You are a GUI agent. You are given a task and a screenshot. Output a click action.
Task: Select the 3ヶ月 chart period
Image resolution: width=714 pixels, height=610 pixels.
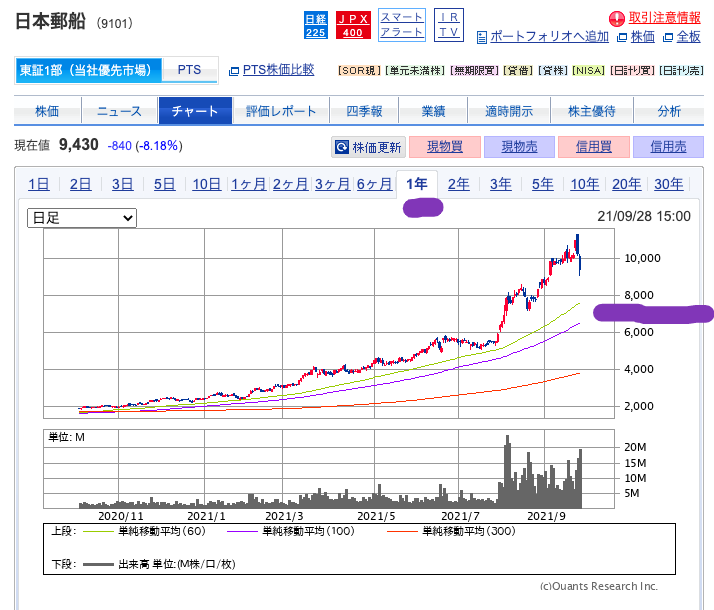click(333, 184)
